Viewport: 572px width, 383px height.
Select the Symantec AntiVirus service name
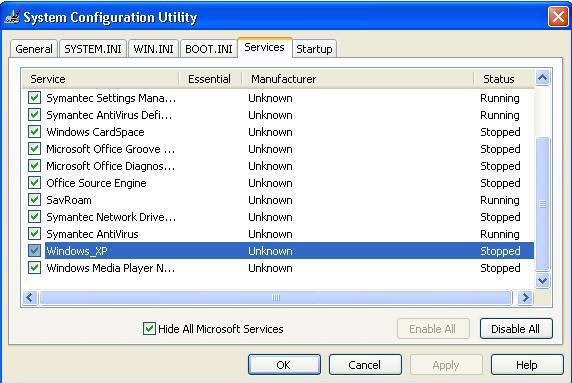[x=92, y=233]
